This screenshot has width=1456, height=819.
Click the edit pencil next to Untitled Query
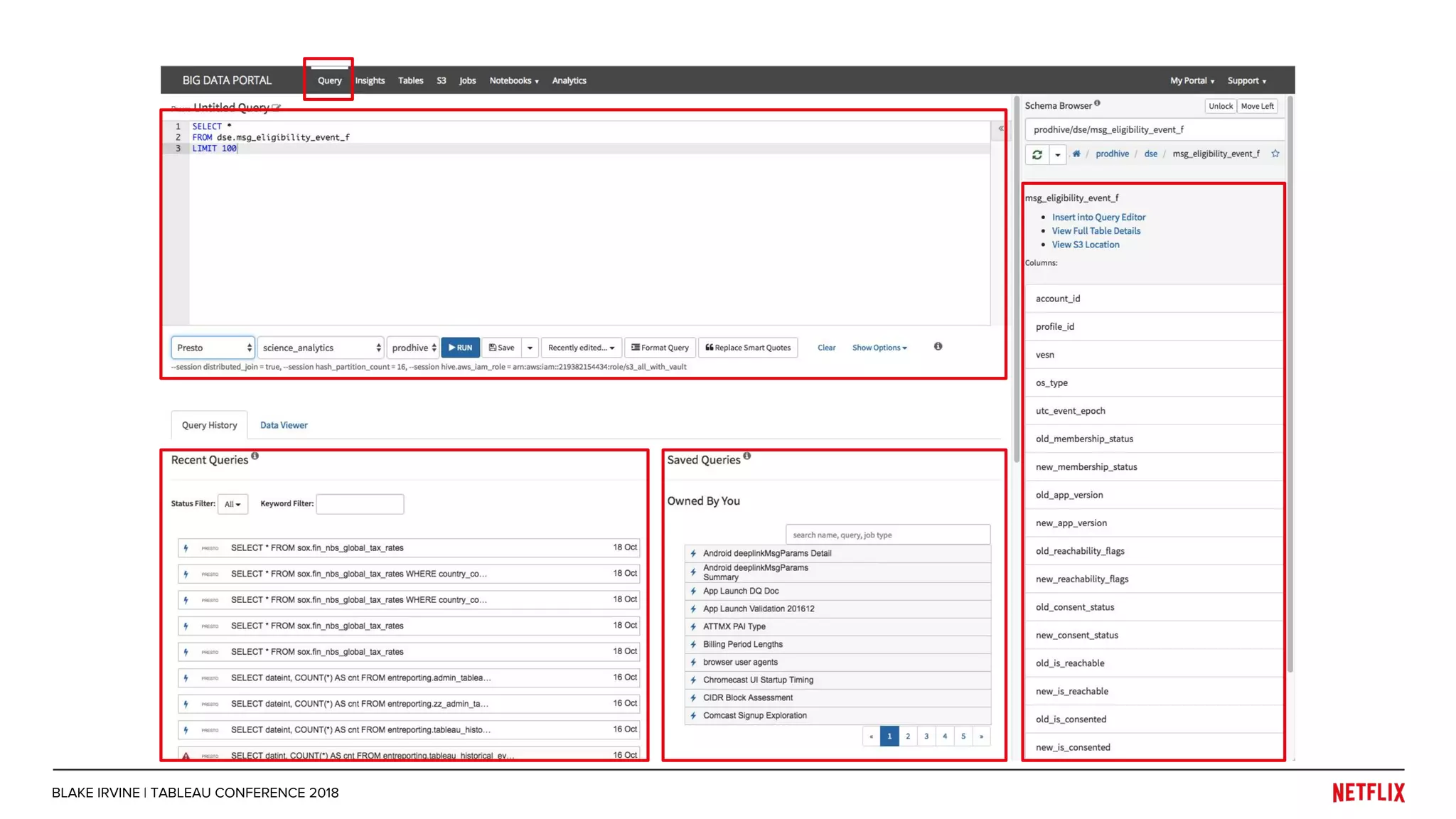277,107
